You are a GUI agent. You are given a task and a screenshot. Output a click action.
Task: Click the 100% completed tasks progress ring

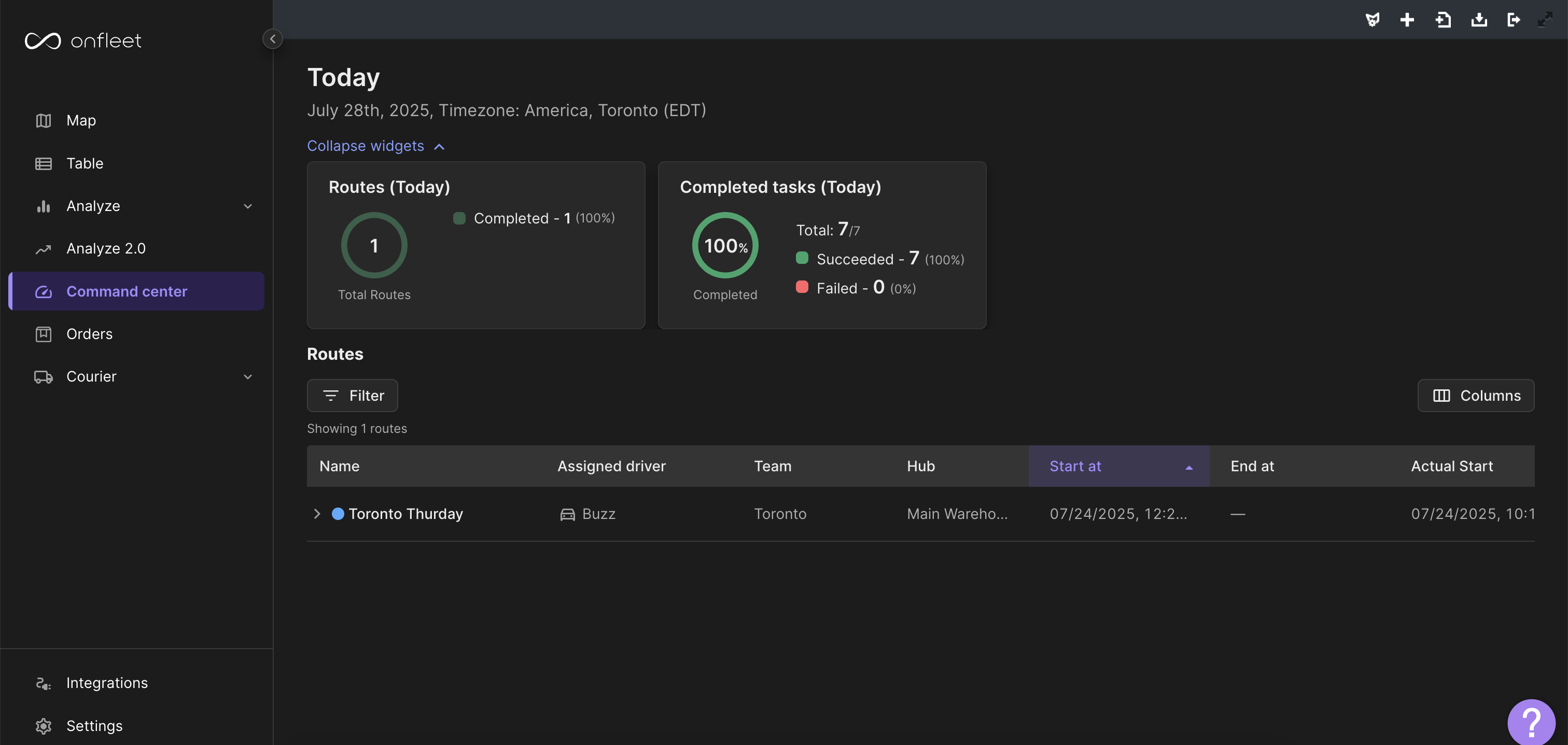(x=725, y=245)
